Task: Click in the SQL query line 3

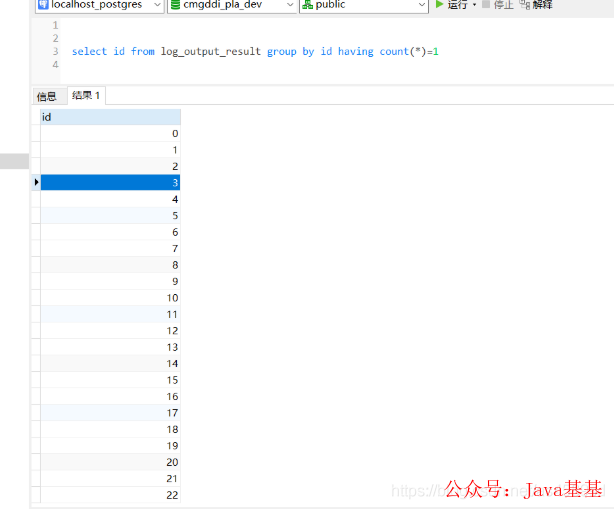Action: 255,51
